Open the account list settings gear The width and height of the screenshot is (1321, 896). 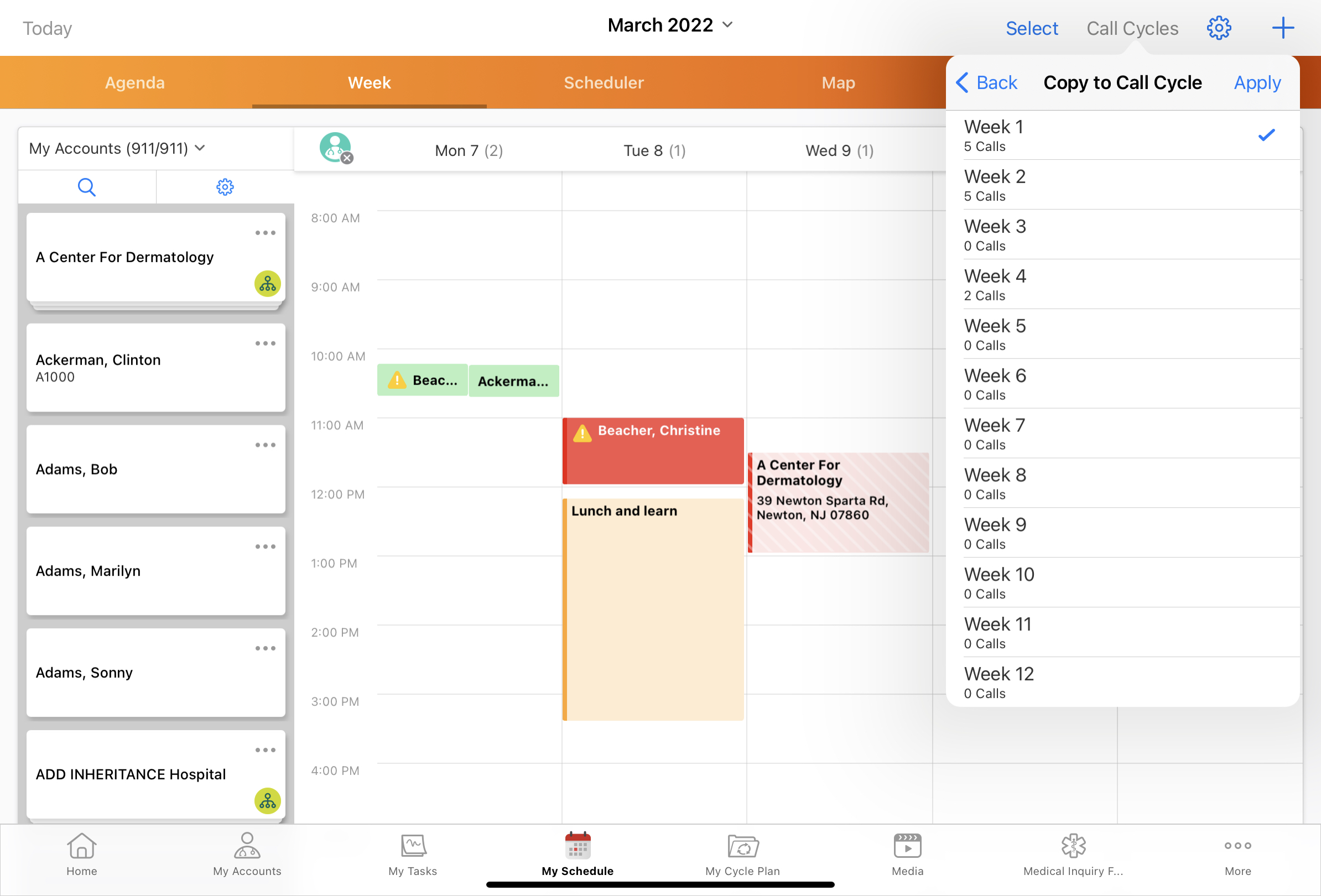pos(225,186)
